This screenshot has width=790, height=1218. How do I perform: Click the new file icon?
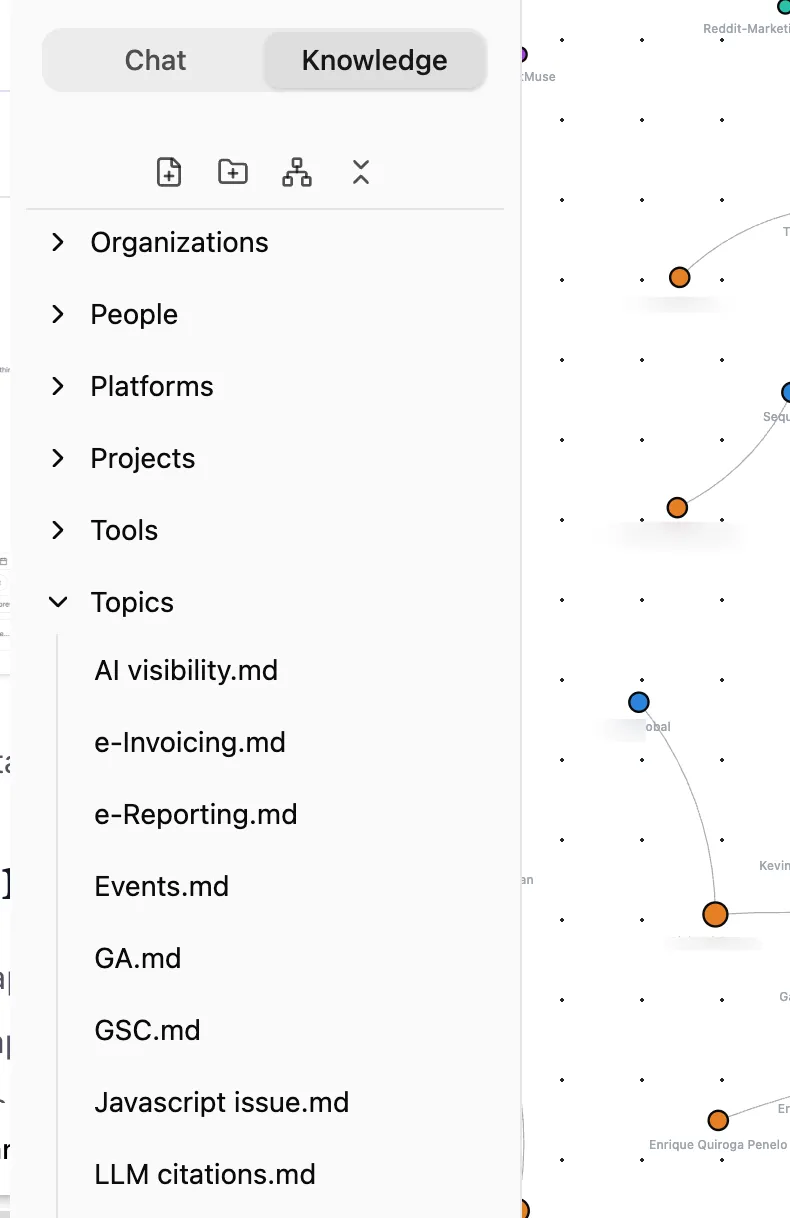point(170,172)
